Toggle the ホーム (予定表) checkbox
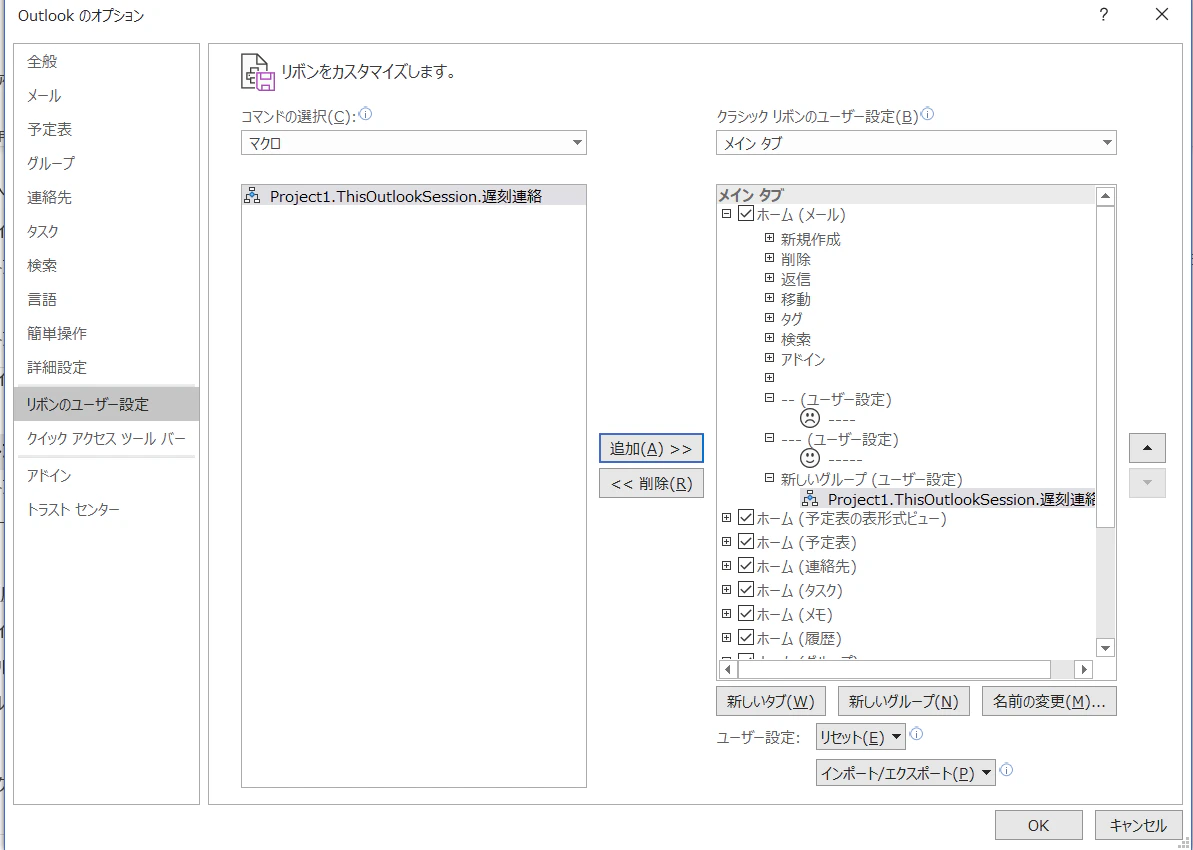The width and height of the screenshot is (1193, 850). coord(746,542)
